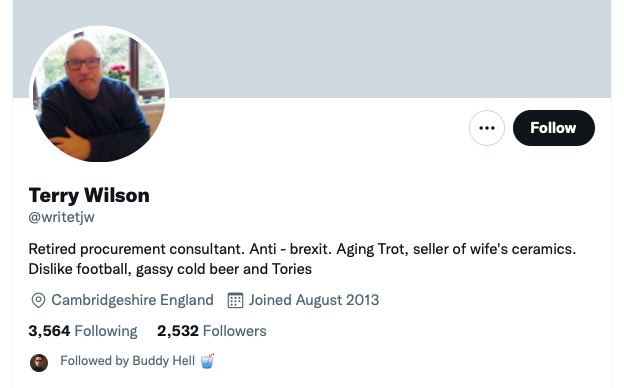Click the 3,564 following count number
The height and width of the screenshot is (388, 624).
pyautogui.click(x=49, y=331)
